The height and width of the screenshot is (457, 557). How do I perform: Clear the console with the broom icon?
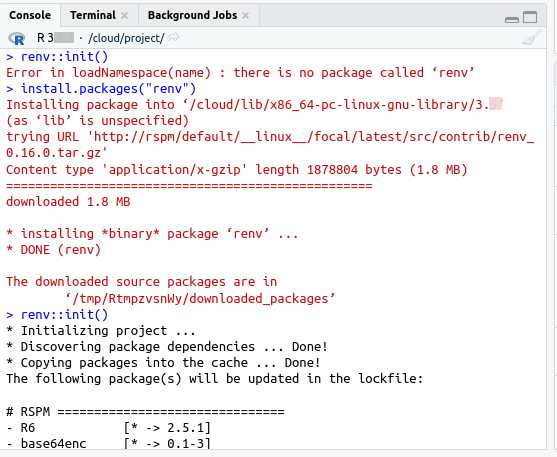[x=531, y=38]
